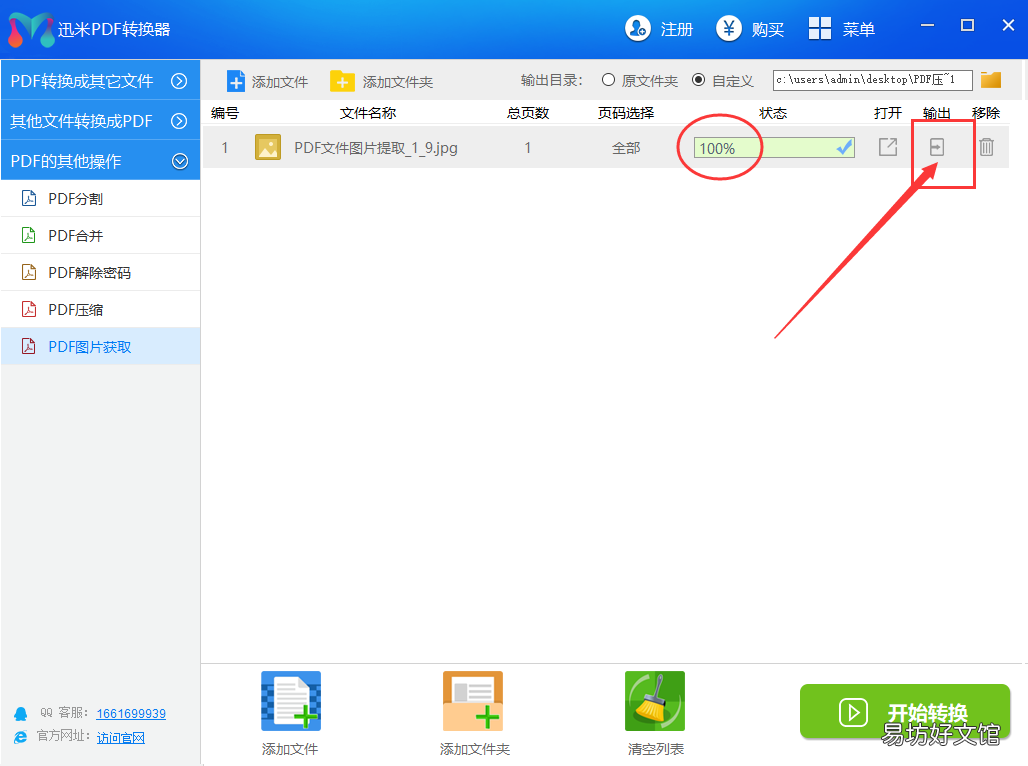Click the 添加文件夹 label under bottom icon

475,749
